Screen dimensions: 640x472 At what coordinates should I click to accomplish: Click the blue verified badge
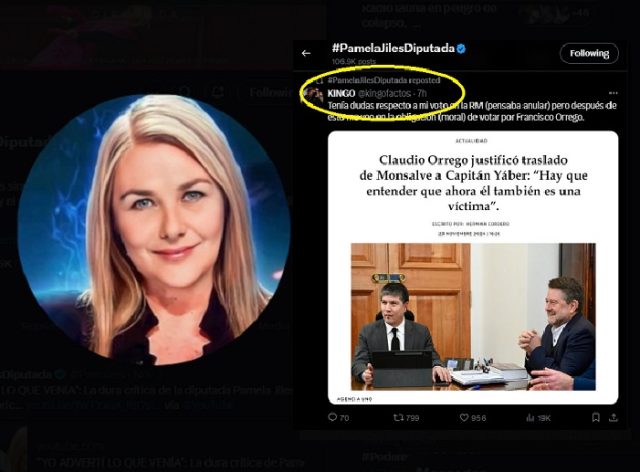(461, 49)
